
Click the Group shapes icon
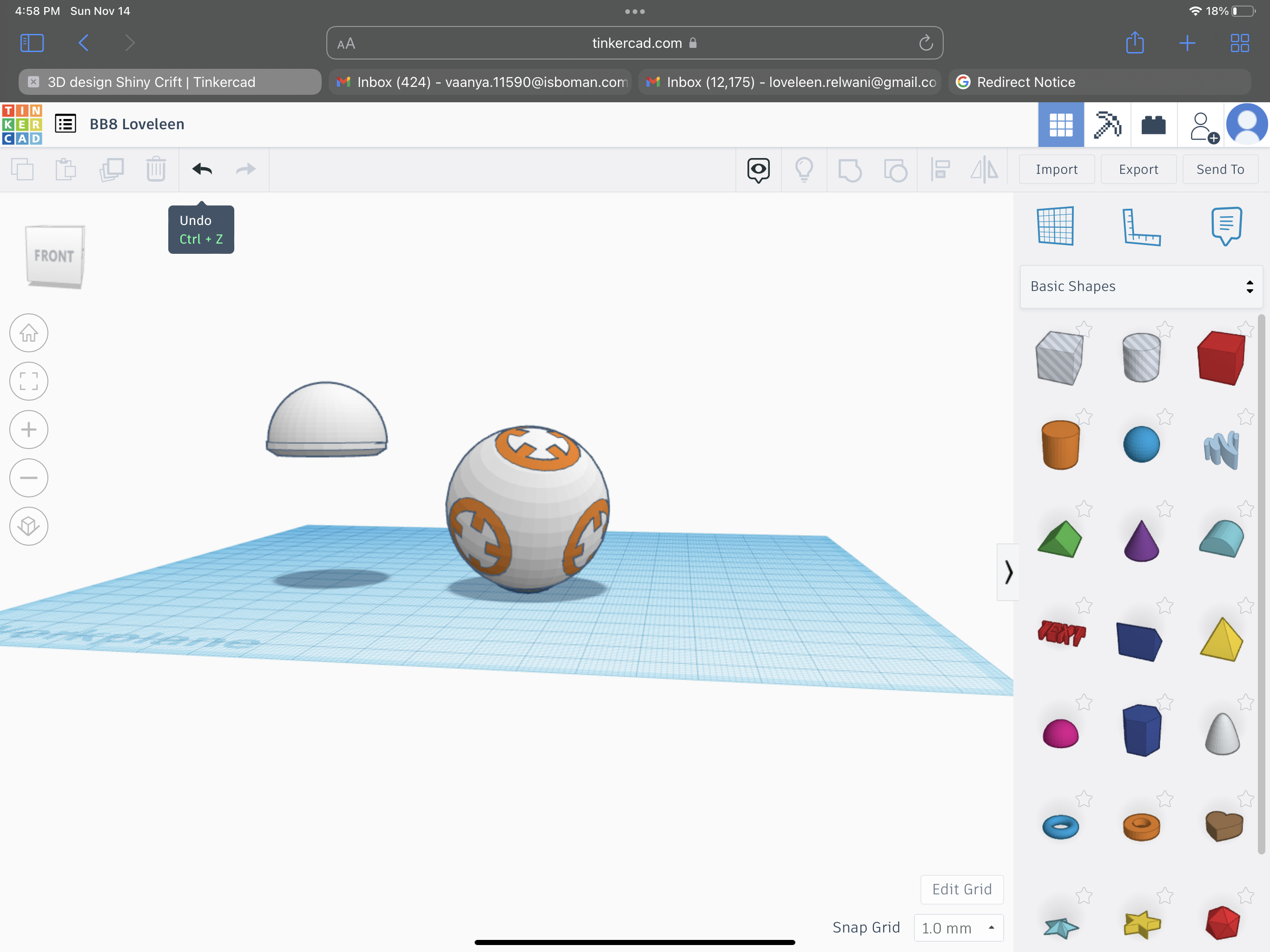(850, 170)
